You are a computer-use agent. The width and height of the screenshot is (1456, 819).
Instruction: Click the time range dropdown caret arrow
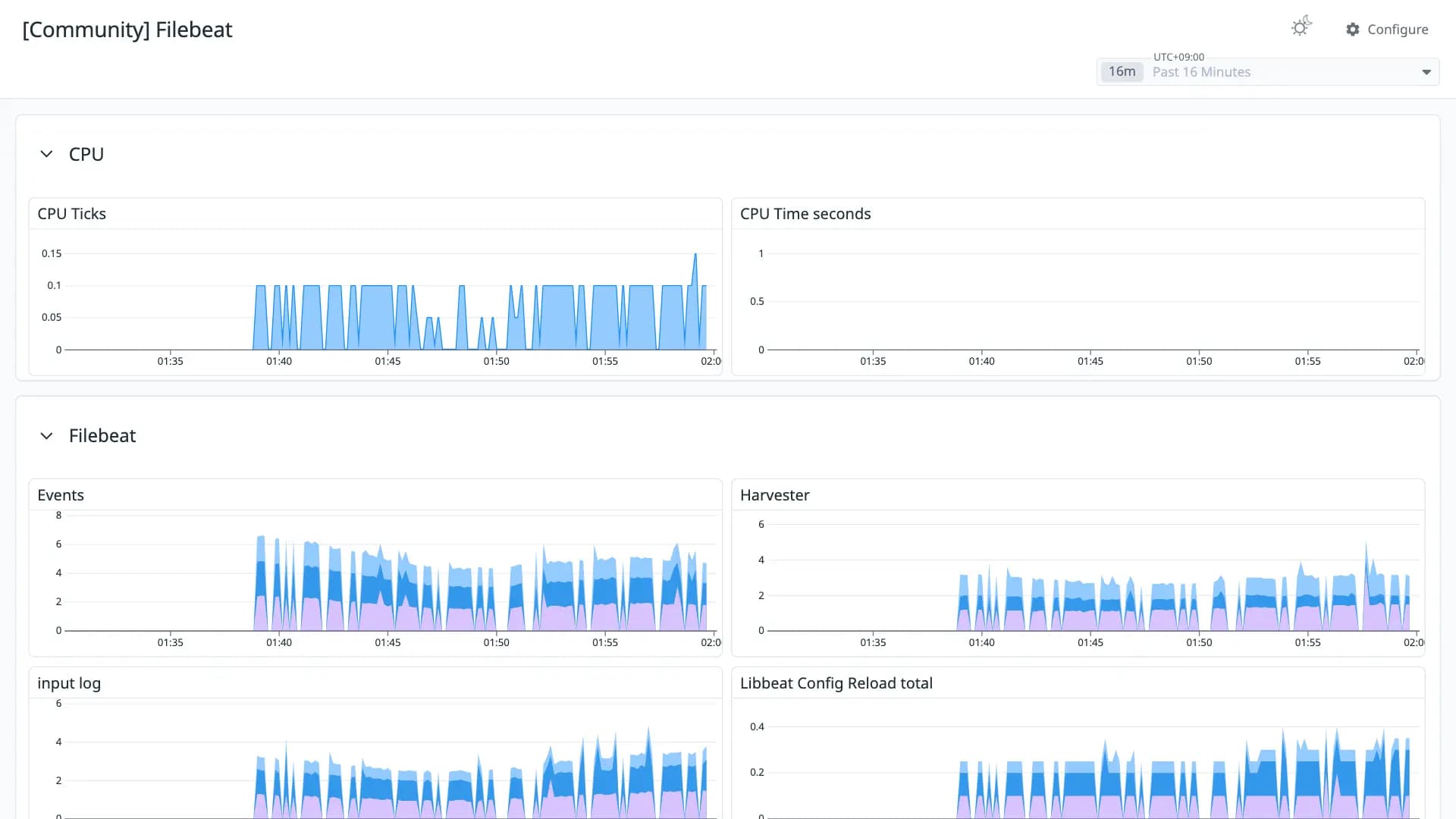(x=1426, y=72)
